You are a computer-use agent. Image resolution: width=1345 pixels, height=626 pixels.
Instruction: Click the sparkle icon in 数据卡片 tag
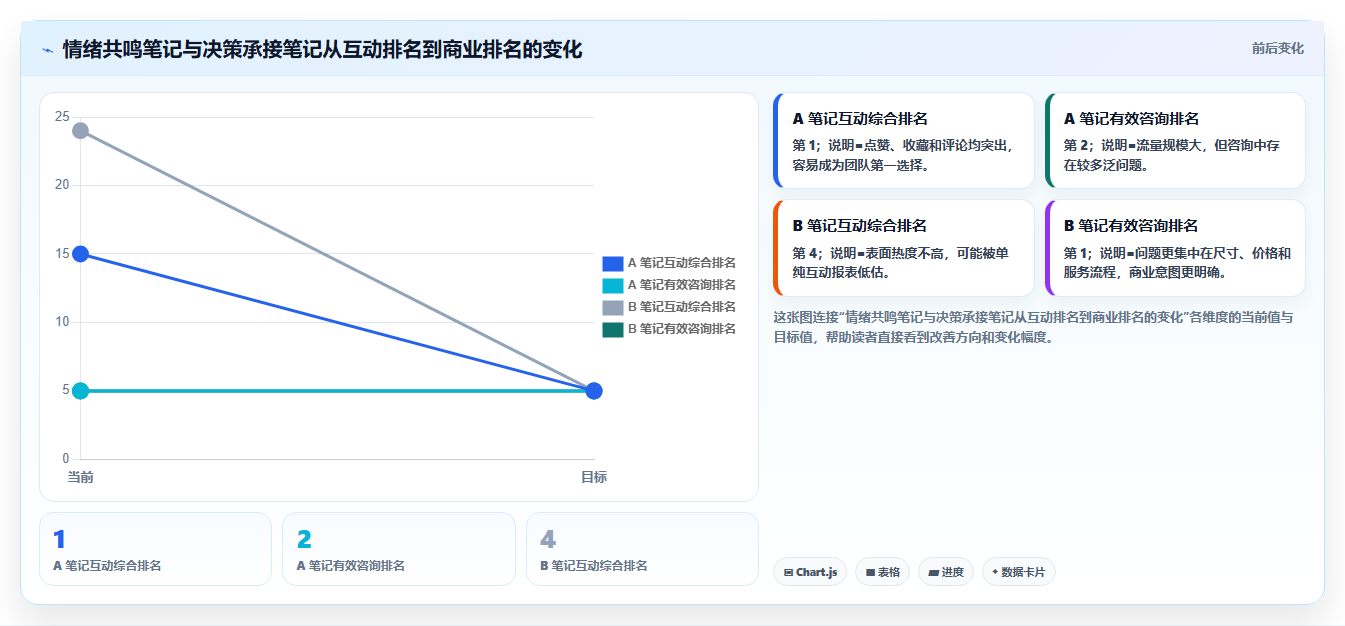pos(995,572)
